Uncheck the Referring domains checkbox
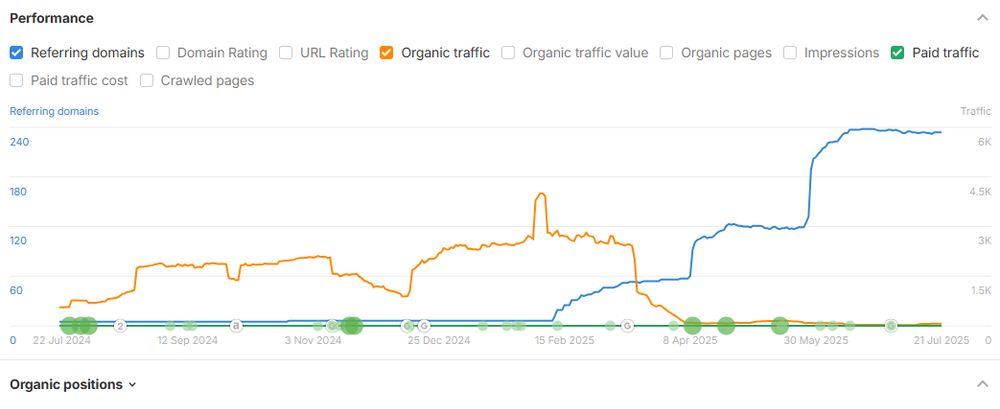Image resolution: width=1000 pixels, height=409 pixels. click(x=17, y=53)
